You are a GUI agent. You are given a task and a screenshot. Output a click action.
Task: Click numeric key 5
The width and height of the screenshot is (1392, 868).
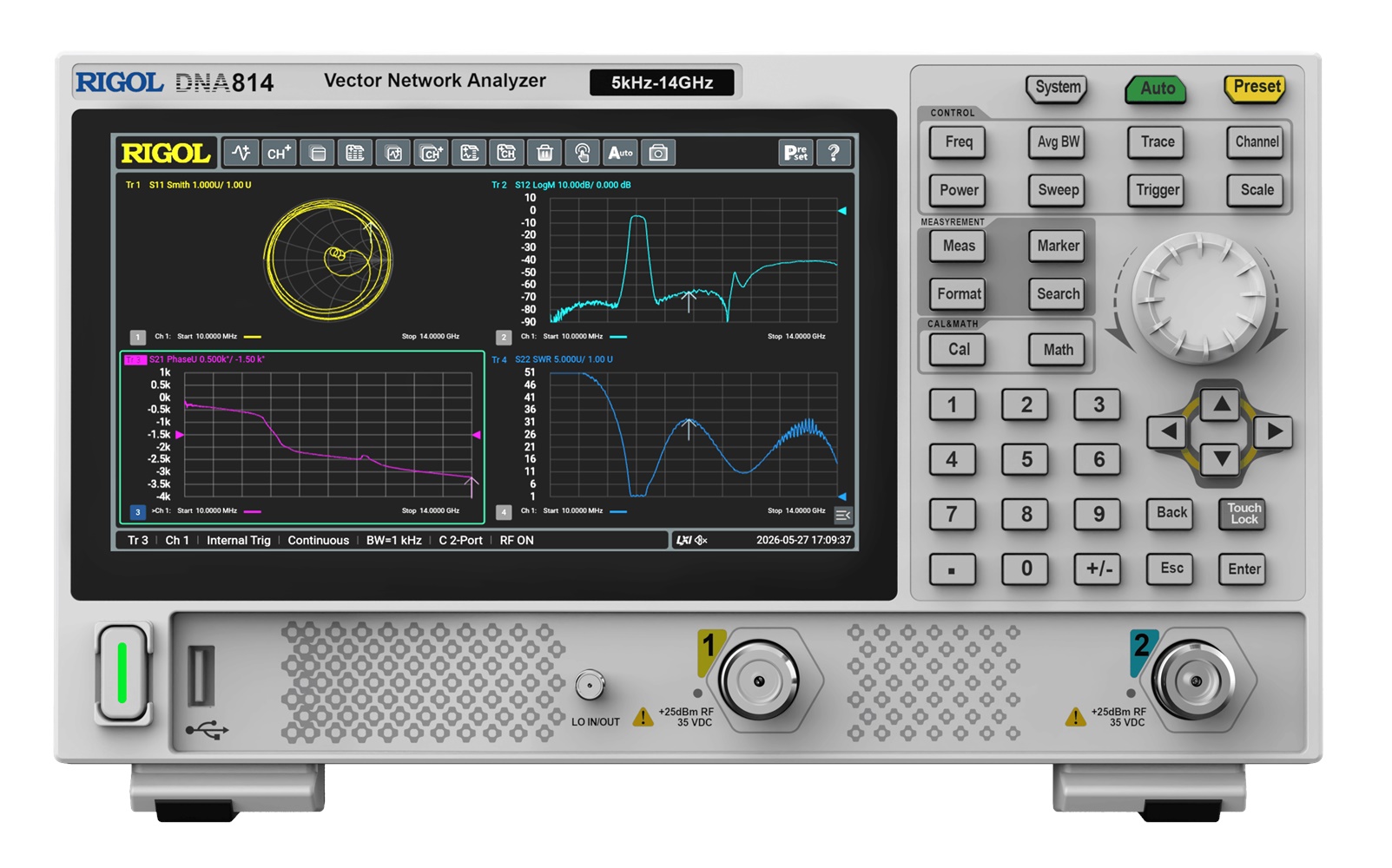pos(1026,459)
